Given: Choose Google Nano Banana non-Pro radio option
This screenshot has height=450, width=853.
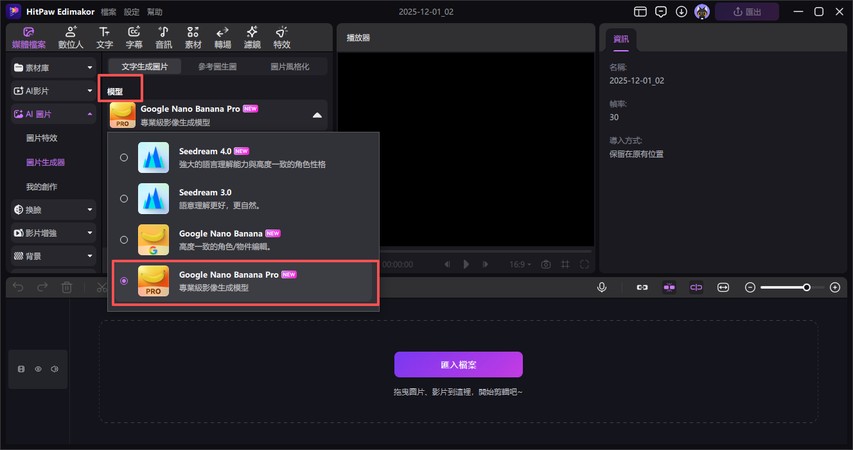Looking at the screenshot, I should click(124, 240).
